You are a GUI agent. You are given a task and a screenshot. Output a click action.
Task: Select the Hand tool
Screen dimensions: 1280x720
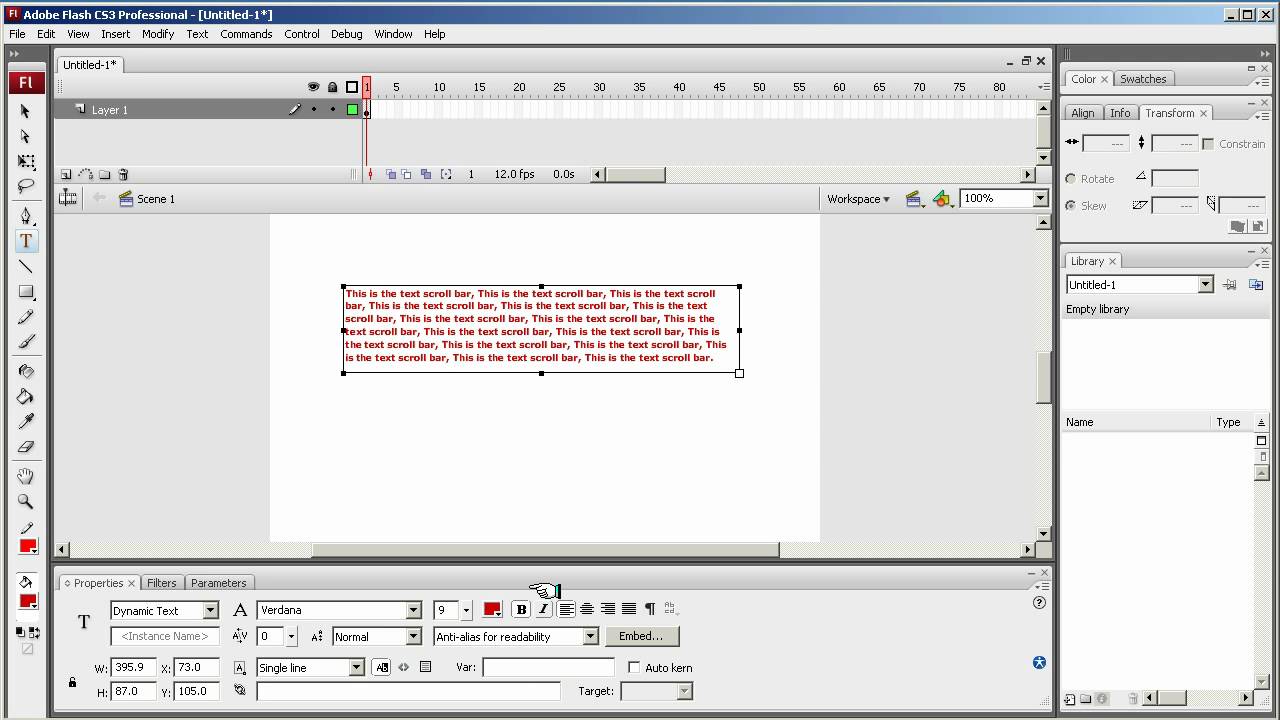(x=26, y=477)
